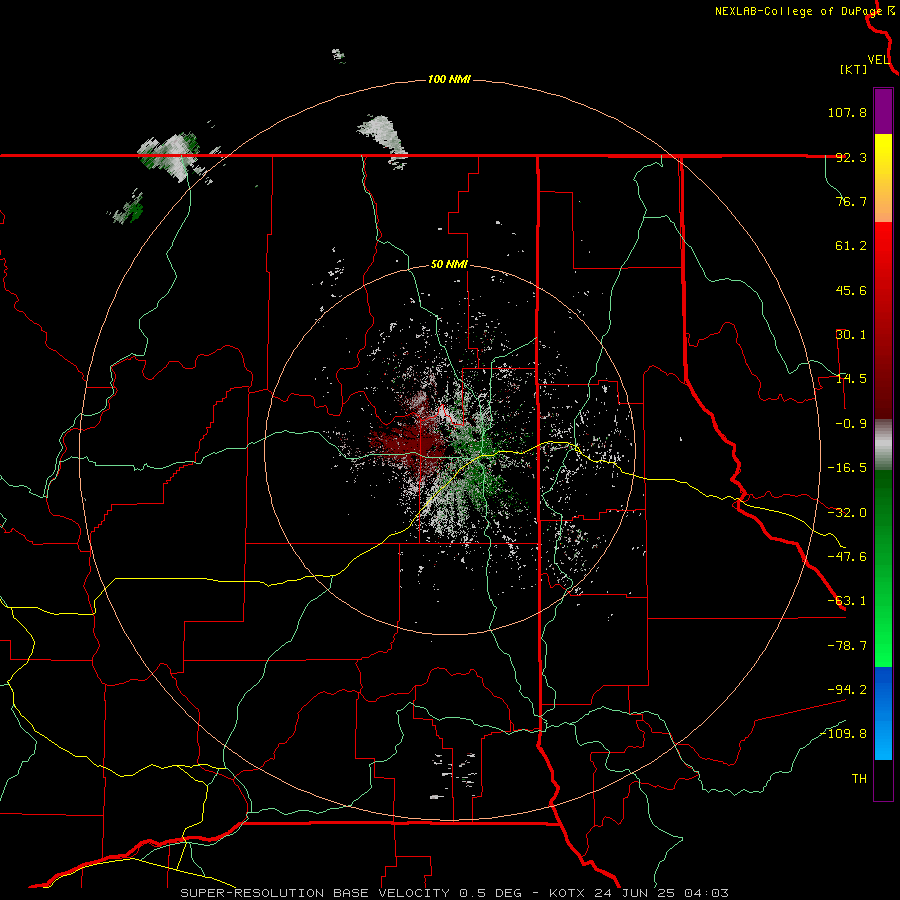Click the -109.8 velocity scale value

pos(844,734)
